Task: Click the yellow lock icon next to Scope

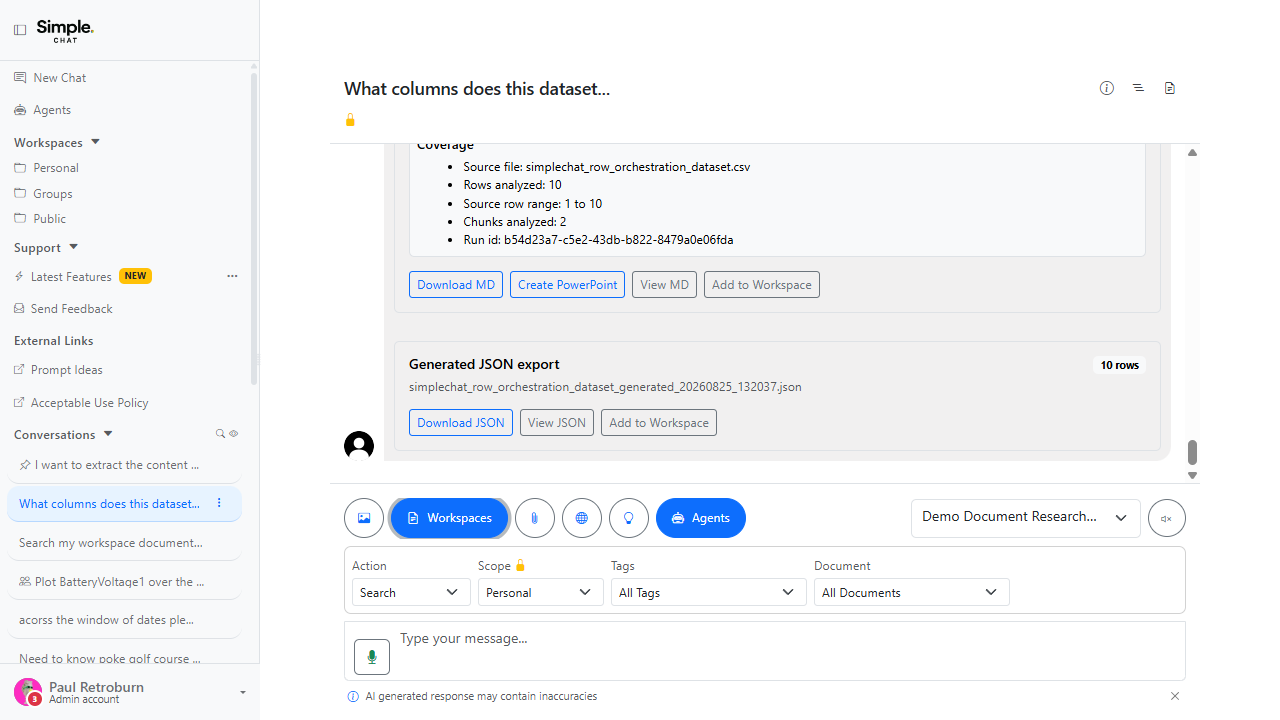Action: 520,566
